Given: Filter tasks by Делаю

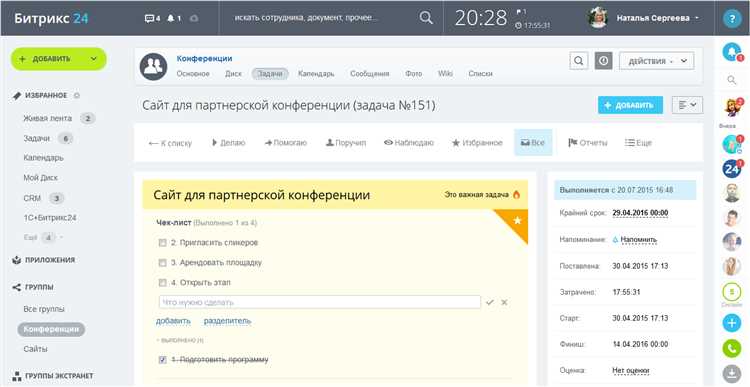Looking at the screenshot, I should [228, 143].
